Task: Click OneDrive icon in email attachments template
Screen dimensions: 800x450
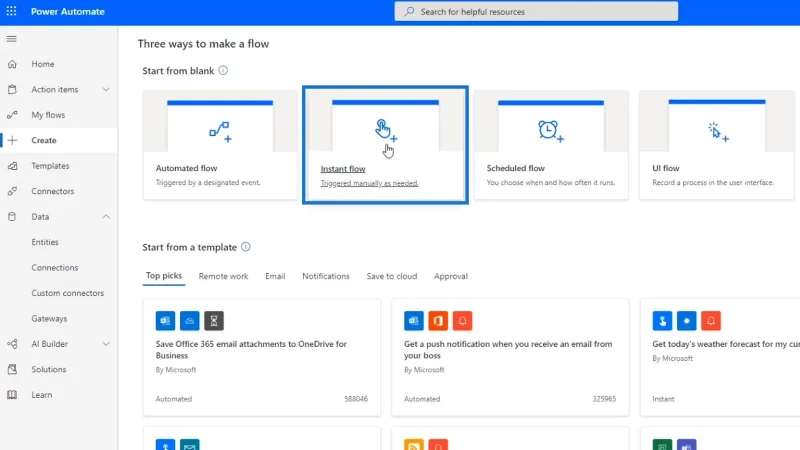Action: pyautogui.click(x=189, y=321)
